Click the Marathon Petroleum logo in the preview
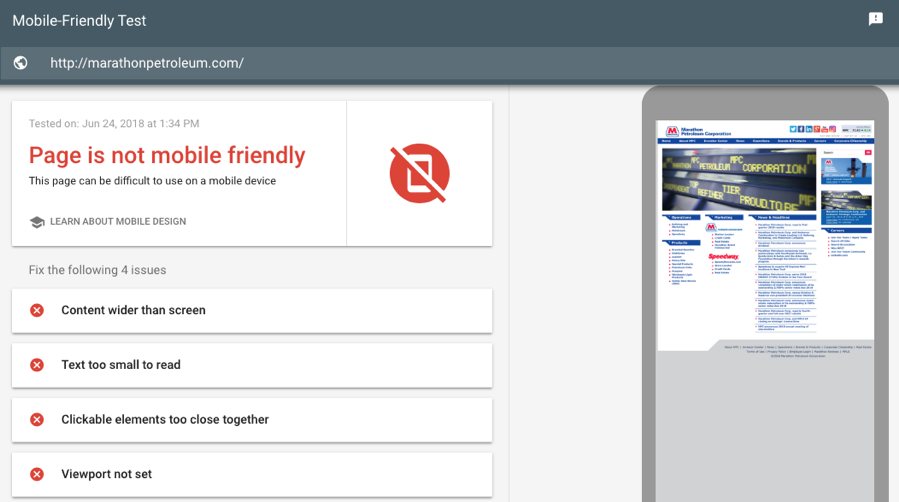Screen dimensions: 899x502 click(x=698, y=131)
